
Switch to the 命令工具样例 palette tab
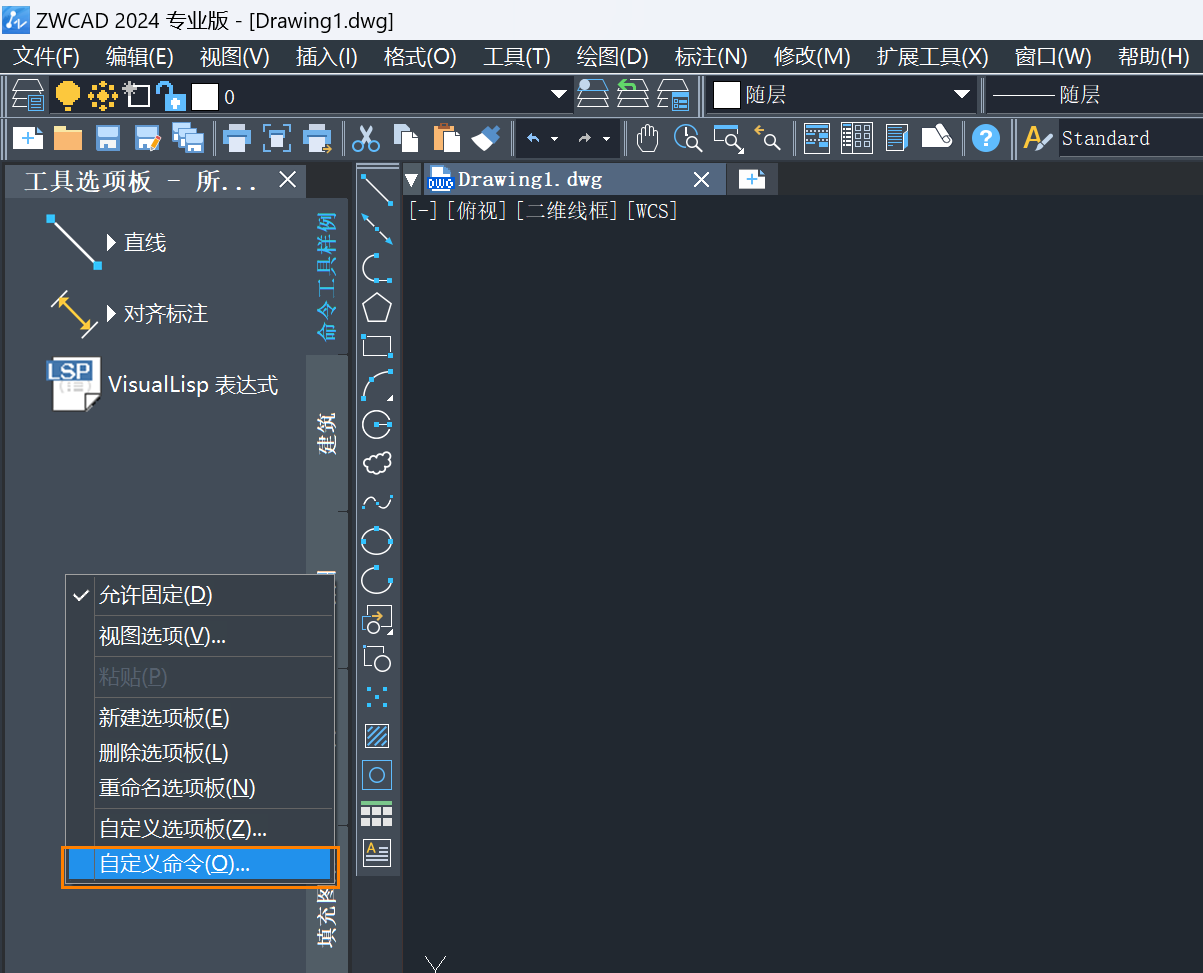pos(326,276)
